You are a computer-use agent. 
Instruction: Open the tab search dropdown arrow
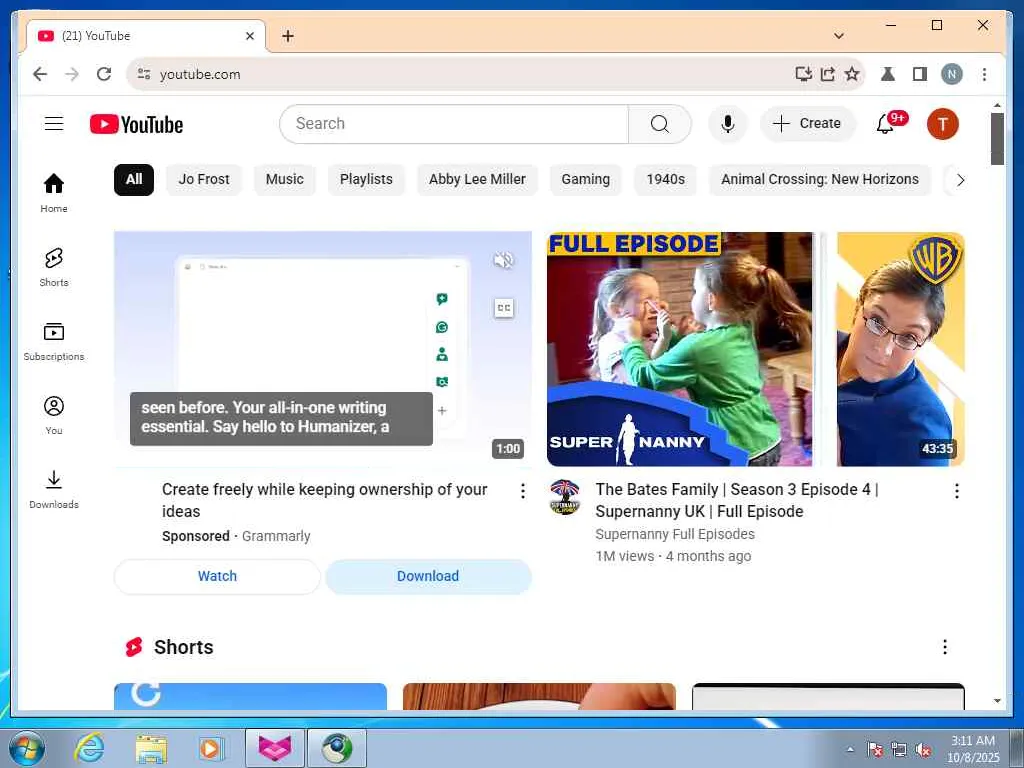839,36
